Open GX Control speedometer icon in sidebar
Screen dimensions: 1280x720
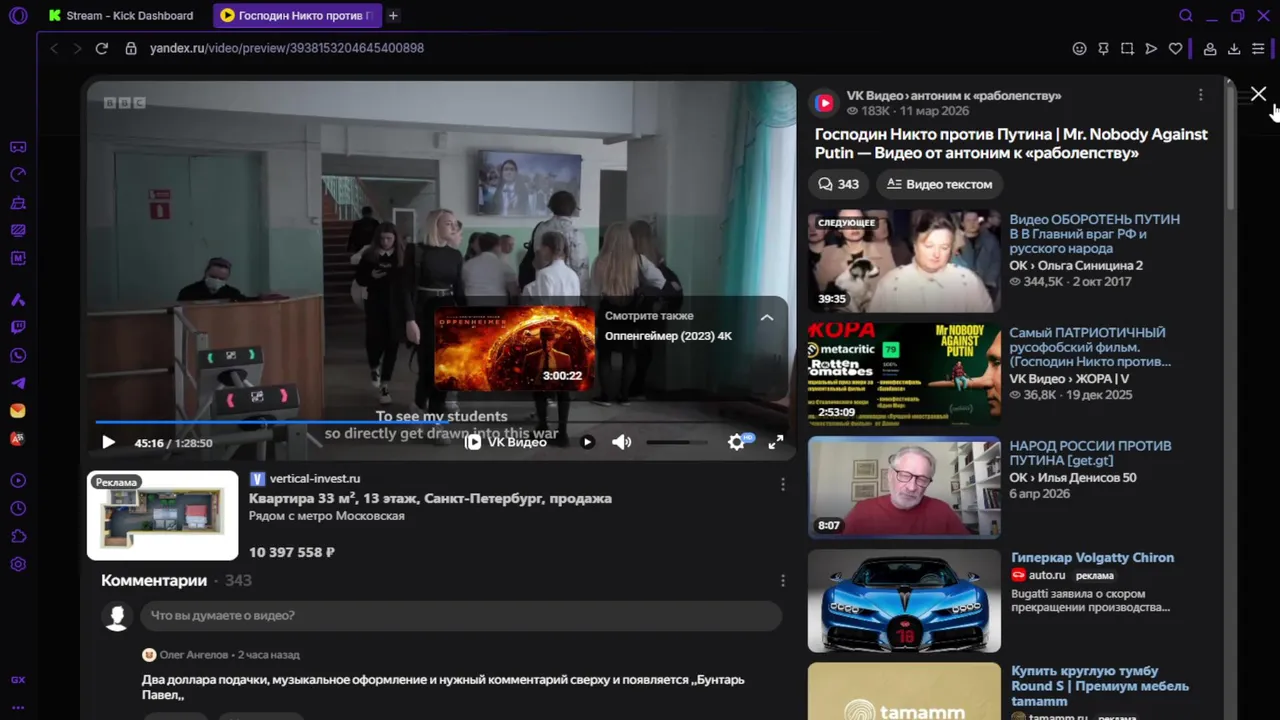pyautogui.click(x=18, y=174)
